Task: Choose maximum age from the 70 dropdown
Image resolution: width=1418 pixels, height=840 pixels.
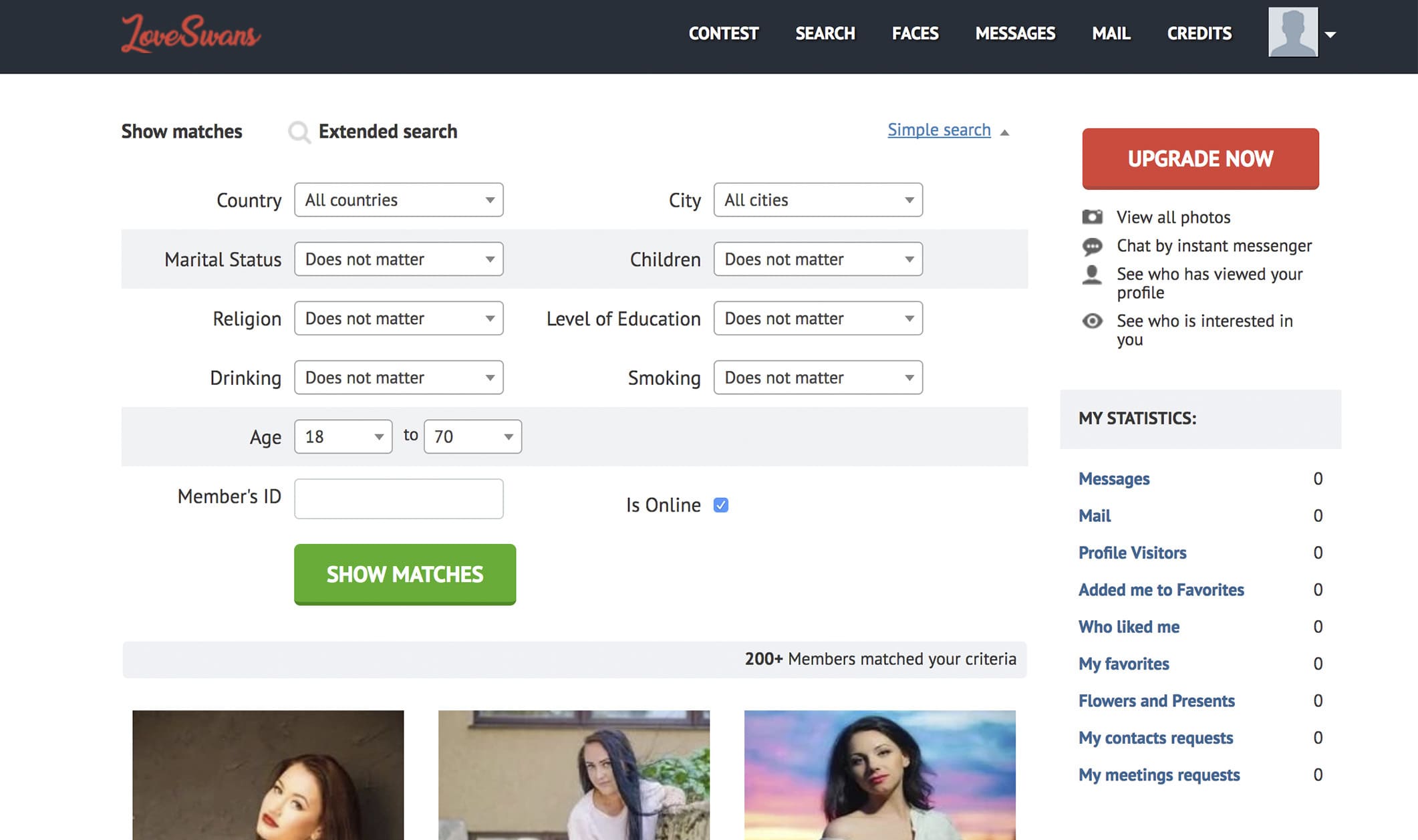Action: pos(472,436)
